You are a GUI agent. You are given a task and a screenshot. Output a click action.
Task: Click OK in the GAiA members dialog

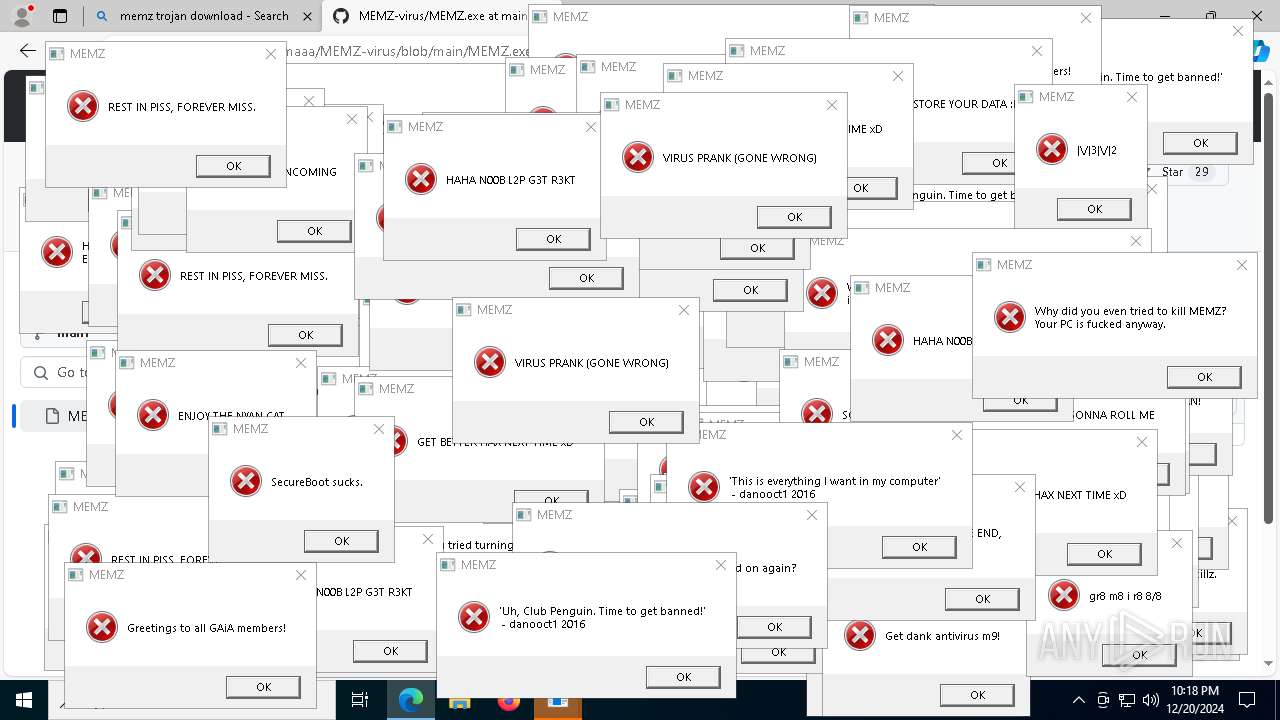[263, 687]
